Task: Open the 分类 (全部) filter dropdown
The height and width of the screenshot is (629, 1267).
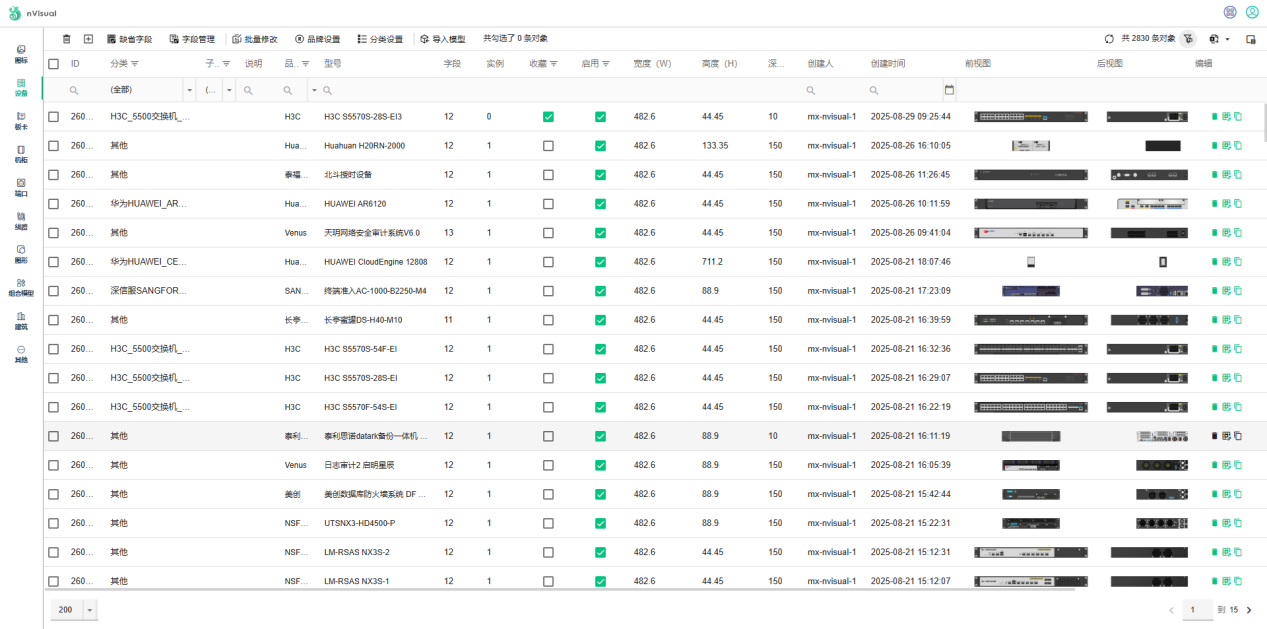Action: click(189, 90)
